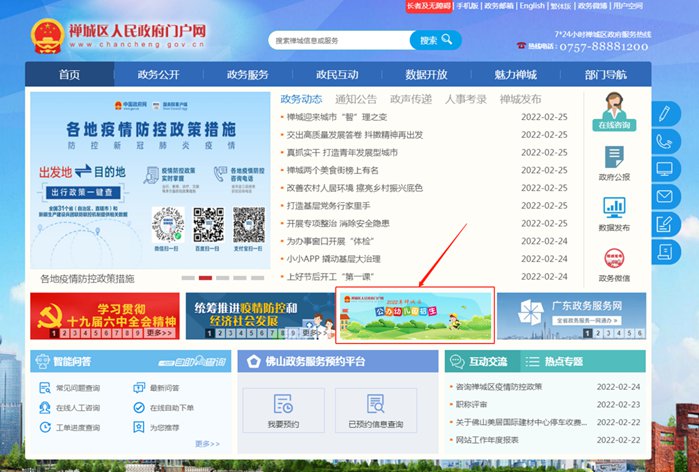Switch to 通知公告 tab

[356, 99]
